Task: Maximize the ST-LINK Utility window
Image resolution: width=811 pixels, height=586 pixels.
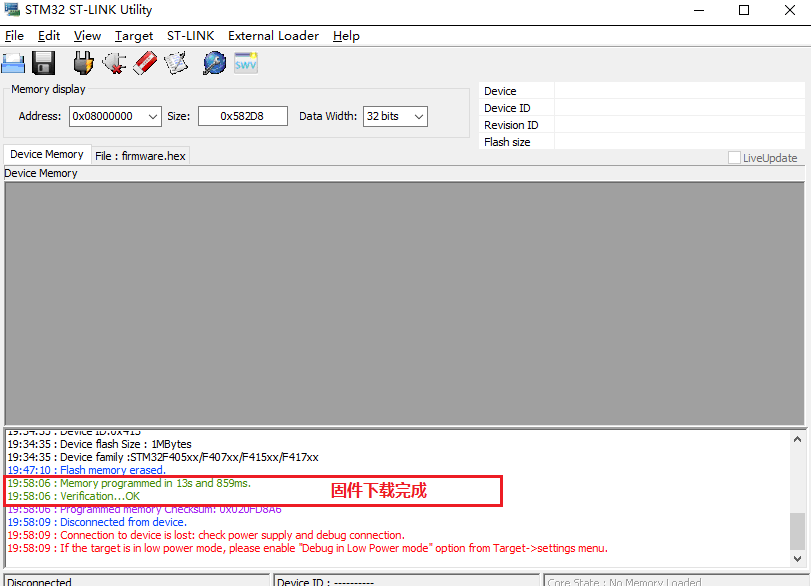Action: 744,10
